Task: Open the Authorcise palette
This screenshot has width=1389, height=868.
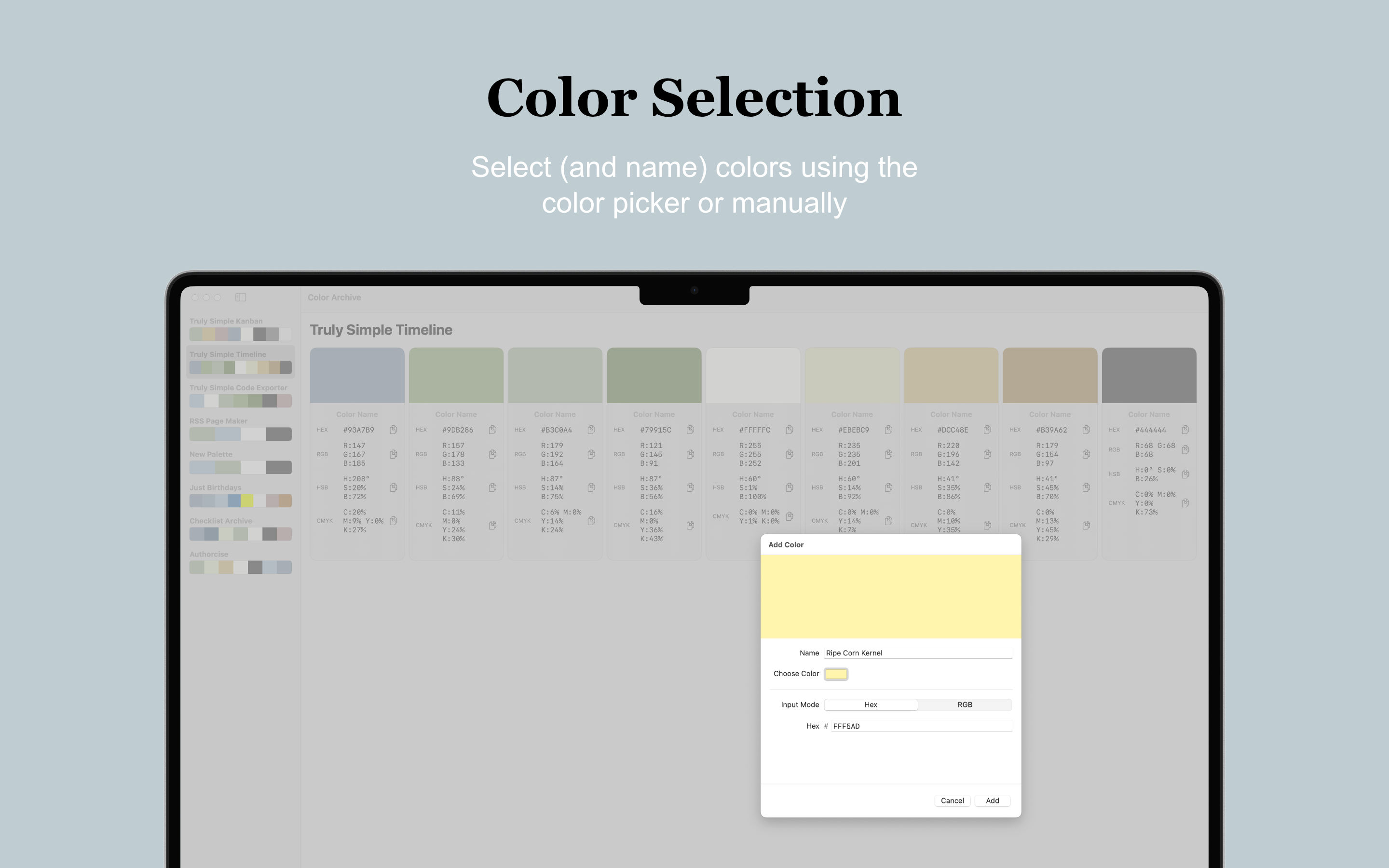Action: [x=241, y=561]
